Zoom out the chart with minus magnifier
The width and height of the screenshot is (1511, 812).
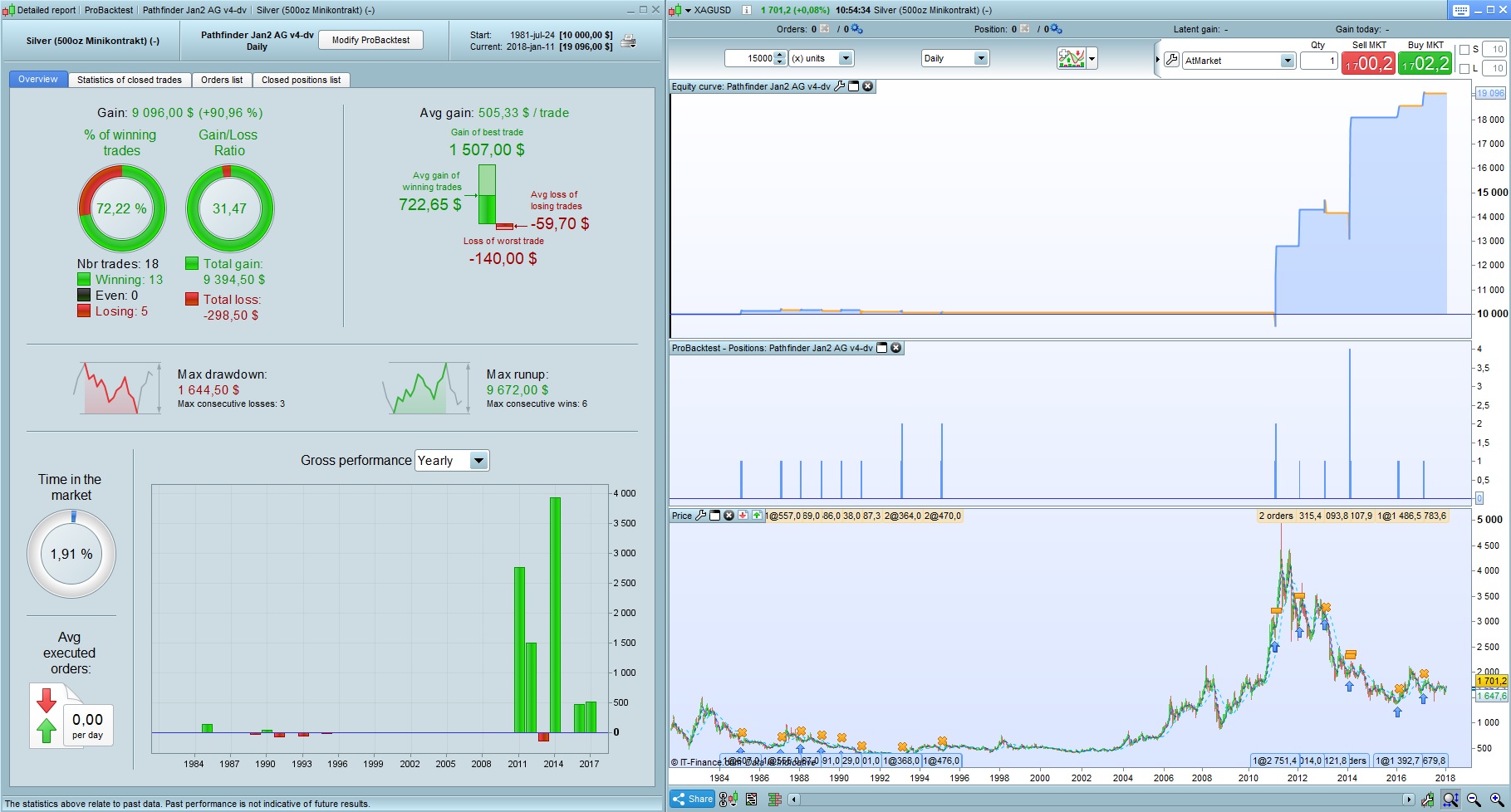[1474, 800]
